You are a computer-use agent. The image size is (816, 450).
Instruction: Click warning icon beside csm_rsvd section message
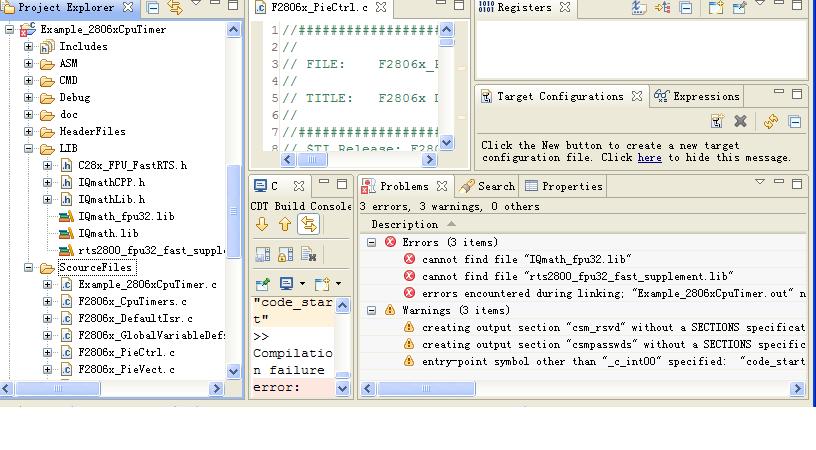(x=410, y=327)
